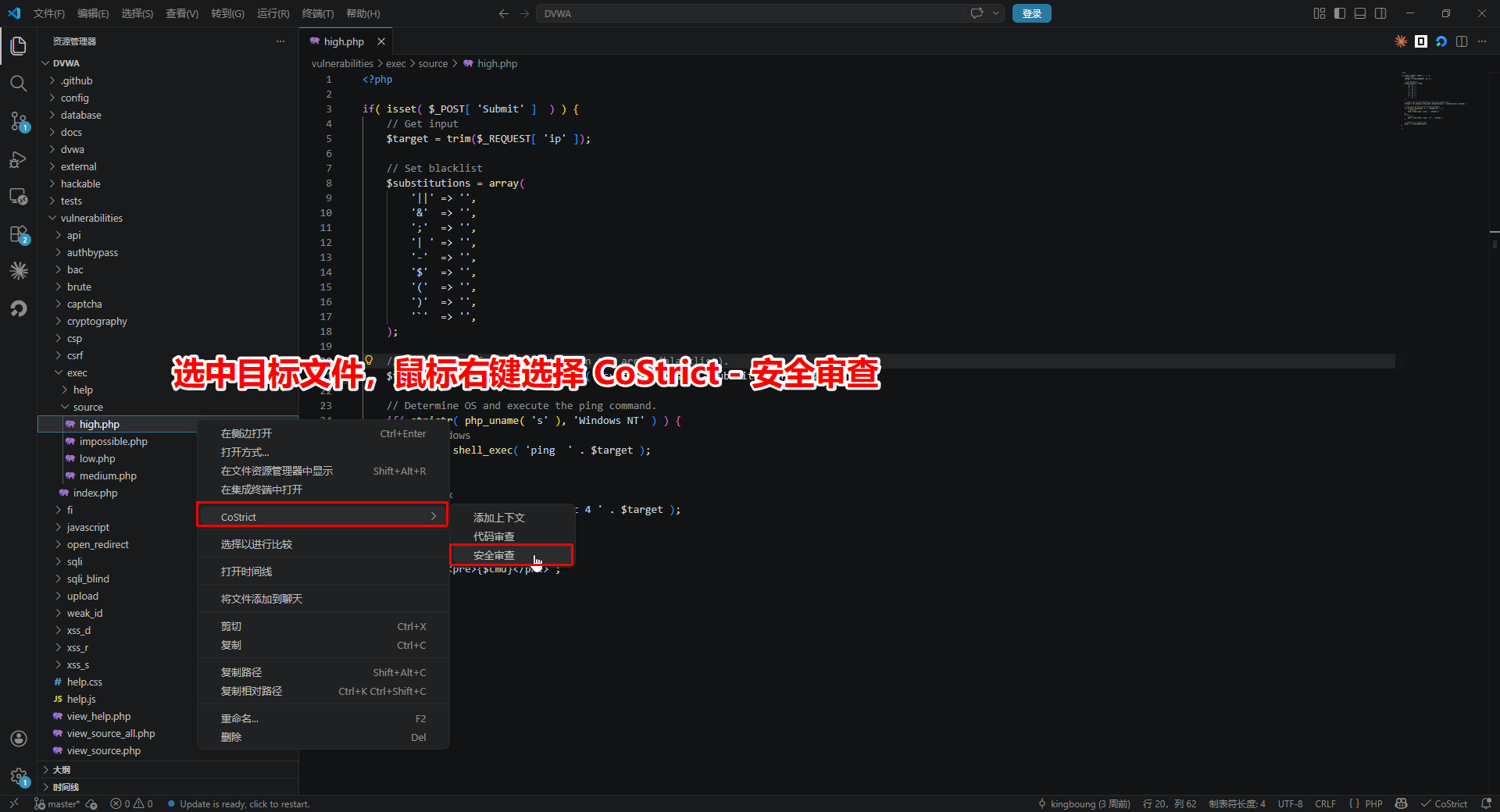Click 'Update is ready' restart notice
The height and width of the screenshot is (812, 1500).
pyautogui.click(x=245, y=804)
